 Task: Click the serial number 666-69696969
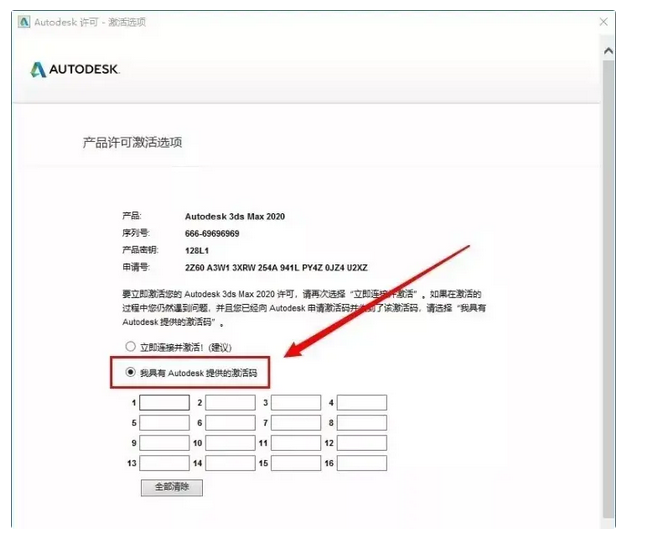pos(212,234)
